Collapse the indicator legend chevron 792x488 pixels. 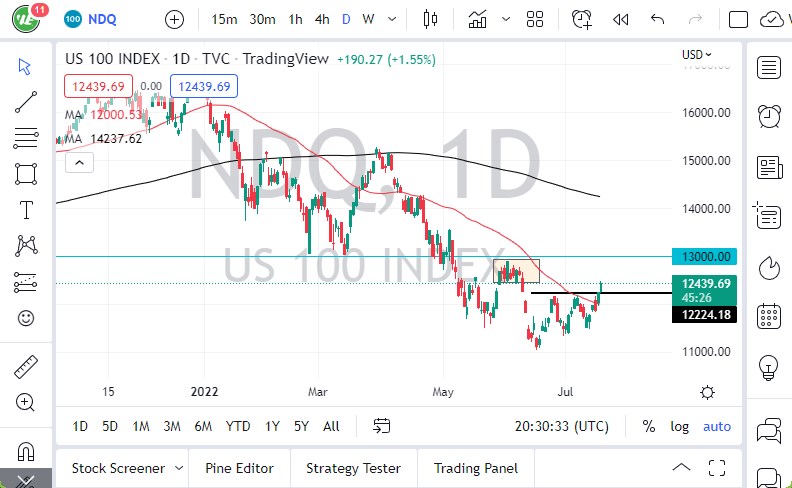[79, 163]
